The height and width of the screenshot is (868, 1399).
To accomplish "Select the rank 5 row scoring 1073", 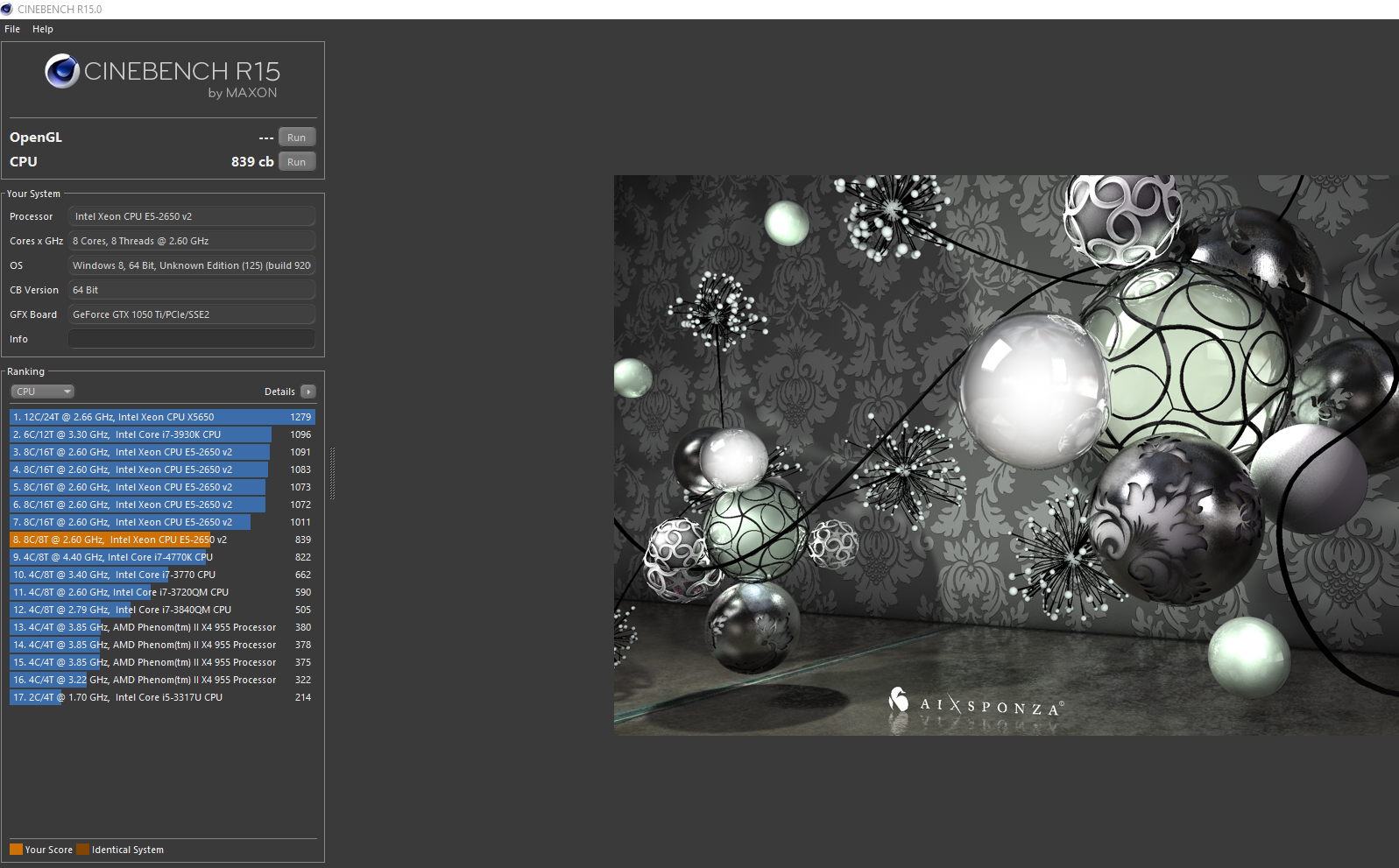I will 162,487.
